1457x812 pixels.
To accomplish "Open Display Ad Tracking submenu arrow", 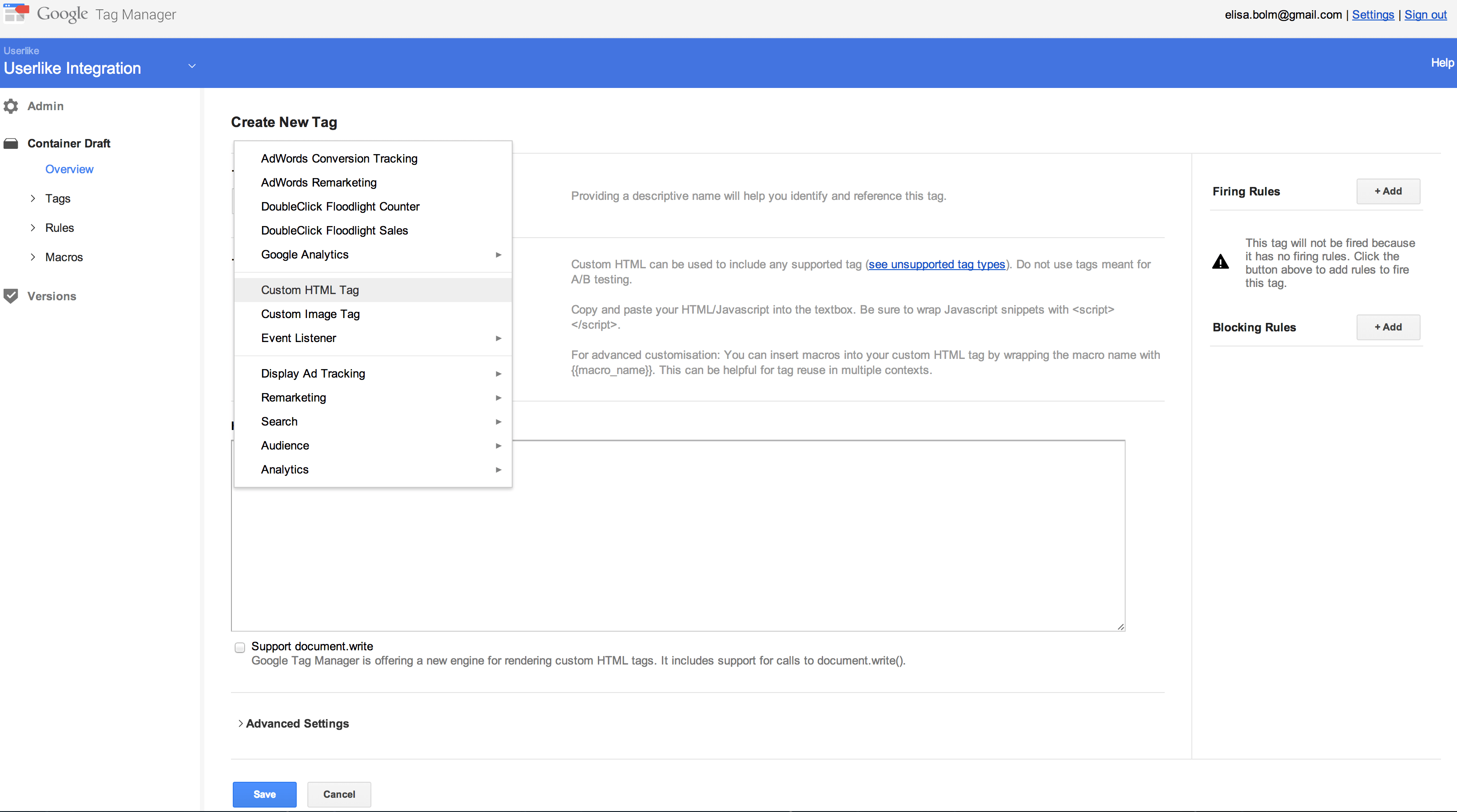I will point(498,374).
